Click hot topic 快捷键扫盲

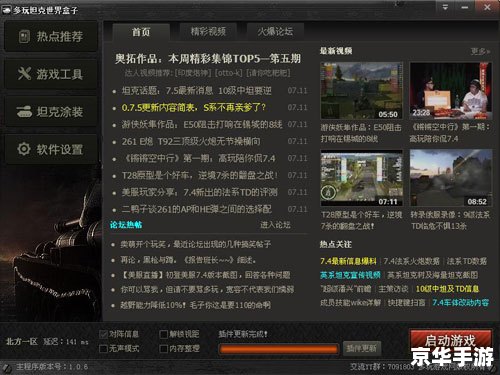click(406, 302)
